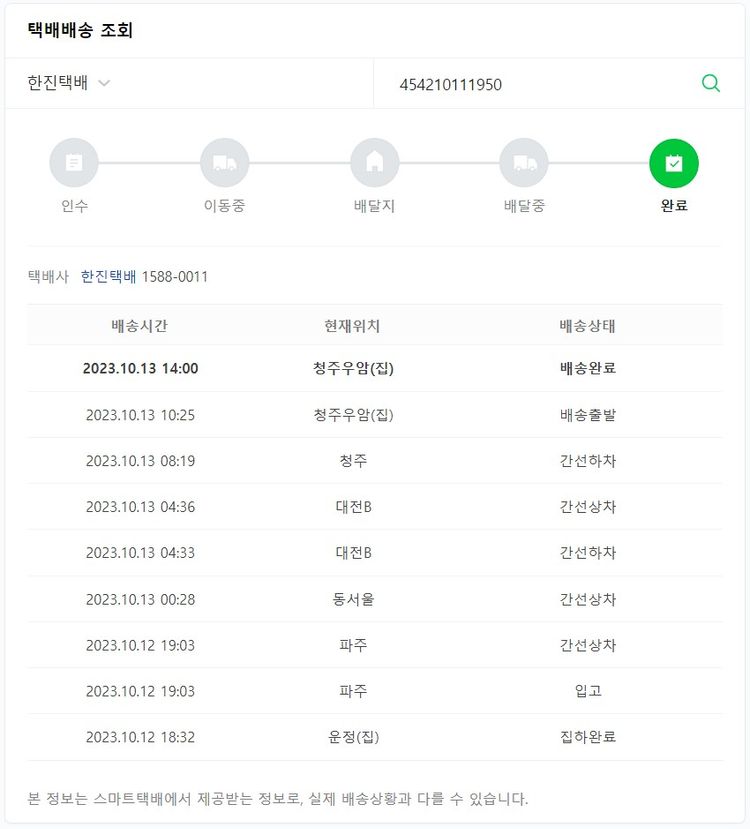This screenshot has width=750, height=829.
Task: Click the 완료 step label
Action: 674,207
